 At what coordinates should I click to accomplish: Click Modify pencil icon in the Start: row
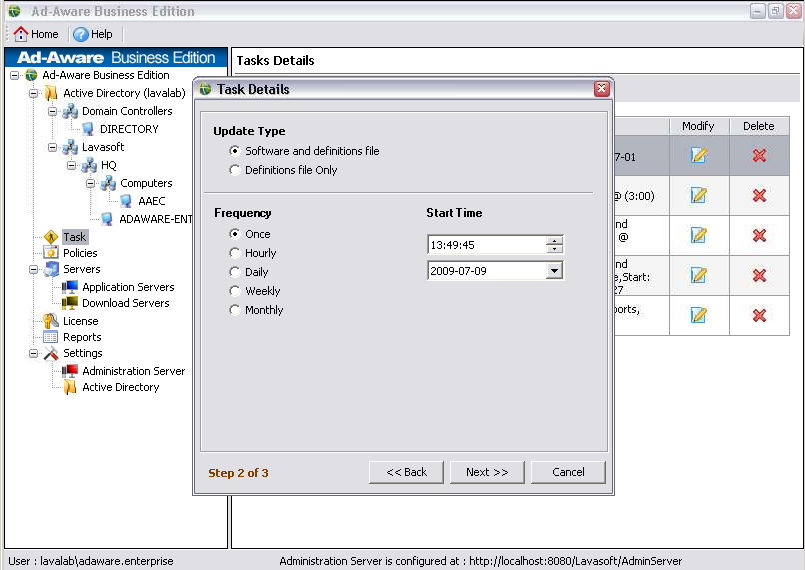[699, 275]
